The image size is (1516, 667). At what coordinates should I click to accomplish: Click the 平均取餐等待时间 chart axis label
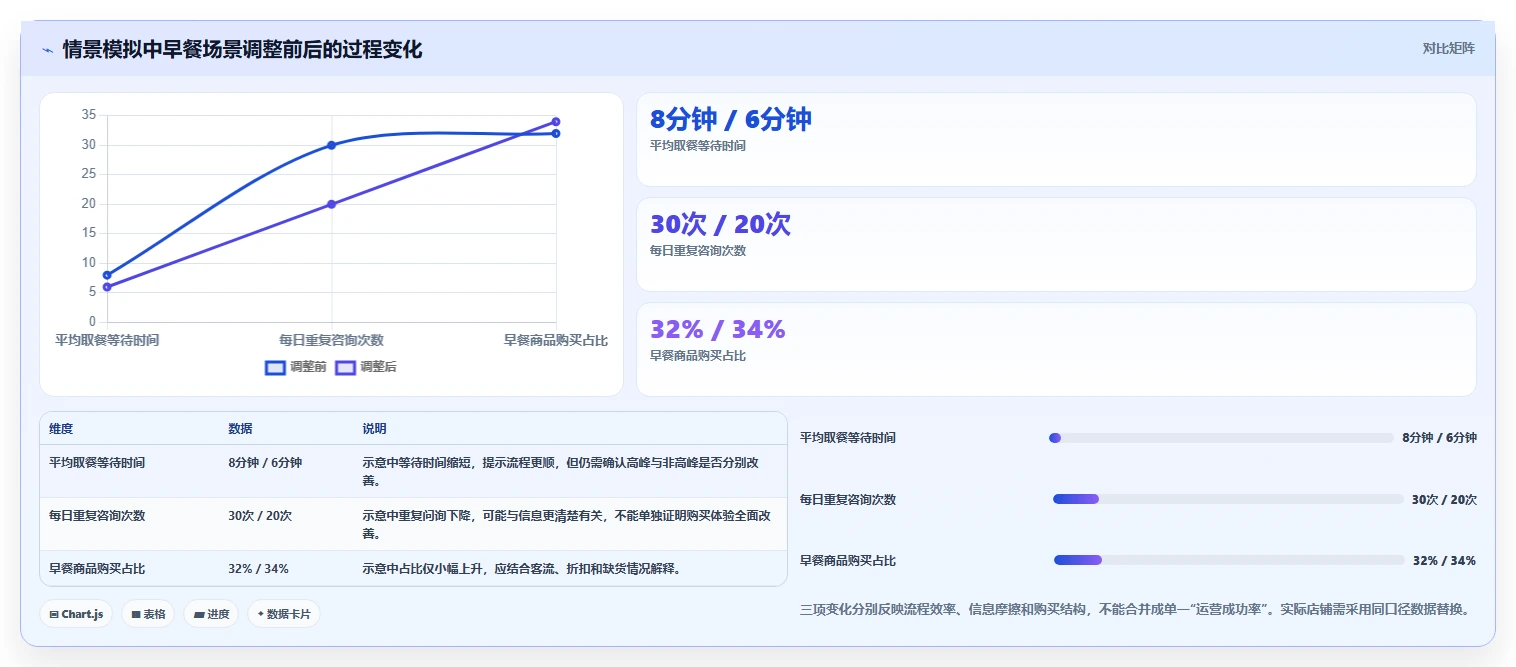pyautogui.click(x=107, y=340)
